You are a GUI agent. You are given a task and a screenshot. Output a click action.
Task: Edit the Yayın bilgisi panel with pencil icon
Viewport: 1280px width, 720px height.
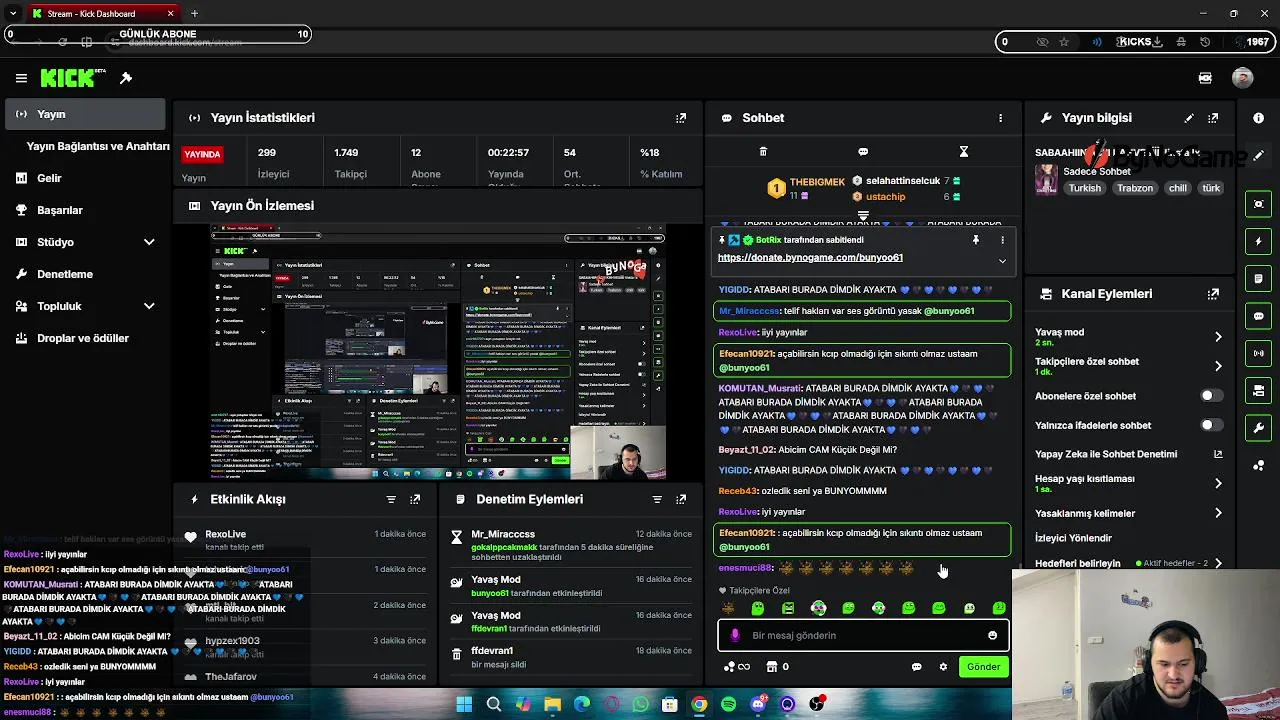click(1189, 118)
